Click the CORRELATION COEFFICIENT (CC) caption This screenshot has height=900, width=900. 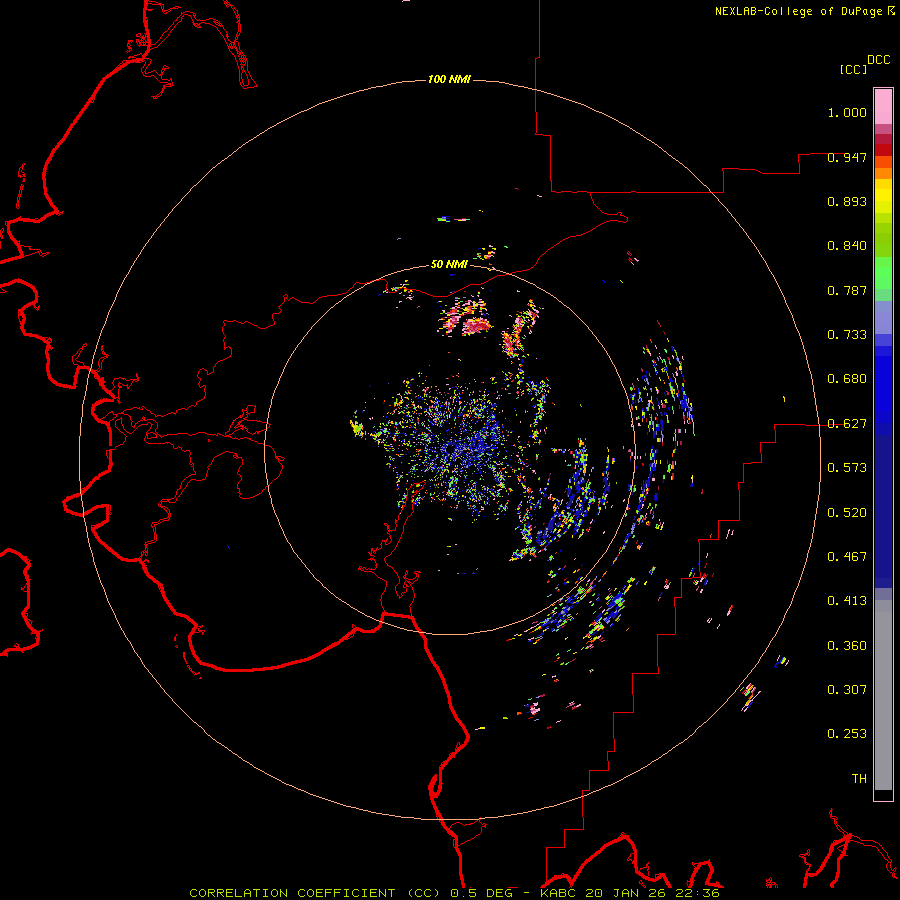point(315,893)
